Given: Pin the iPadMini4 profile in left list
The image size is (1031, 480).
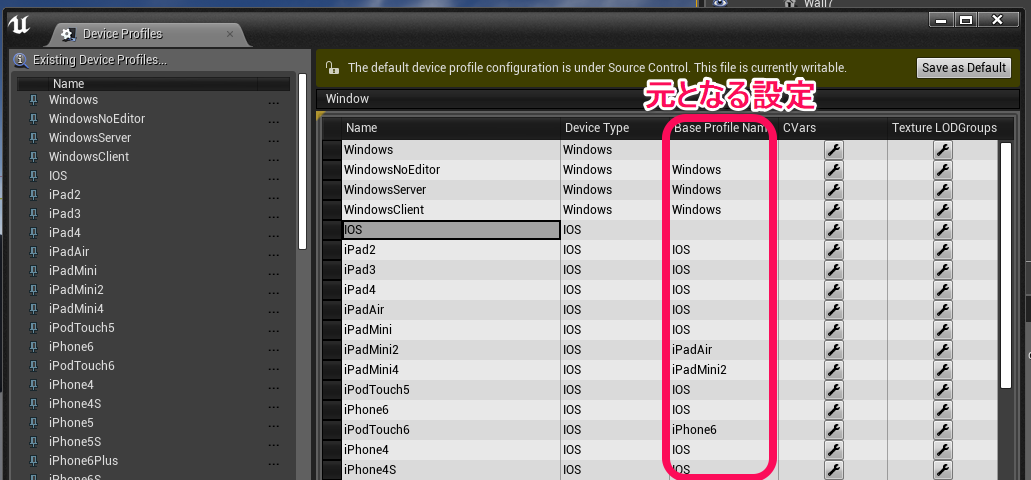Looking at the screenshot, I should [x=34, y=309].
